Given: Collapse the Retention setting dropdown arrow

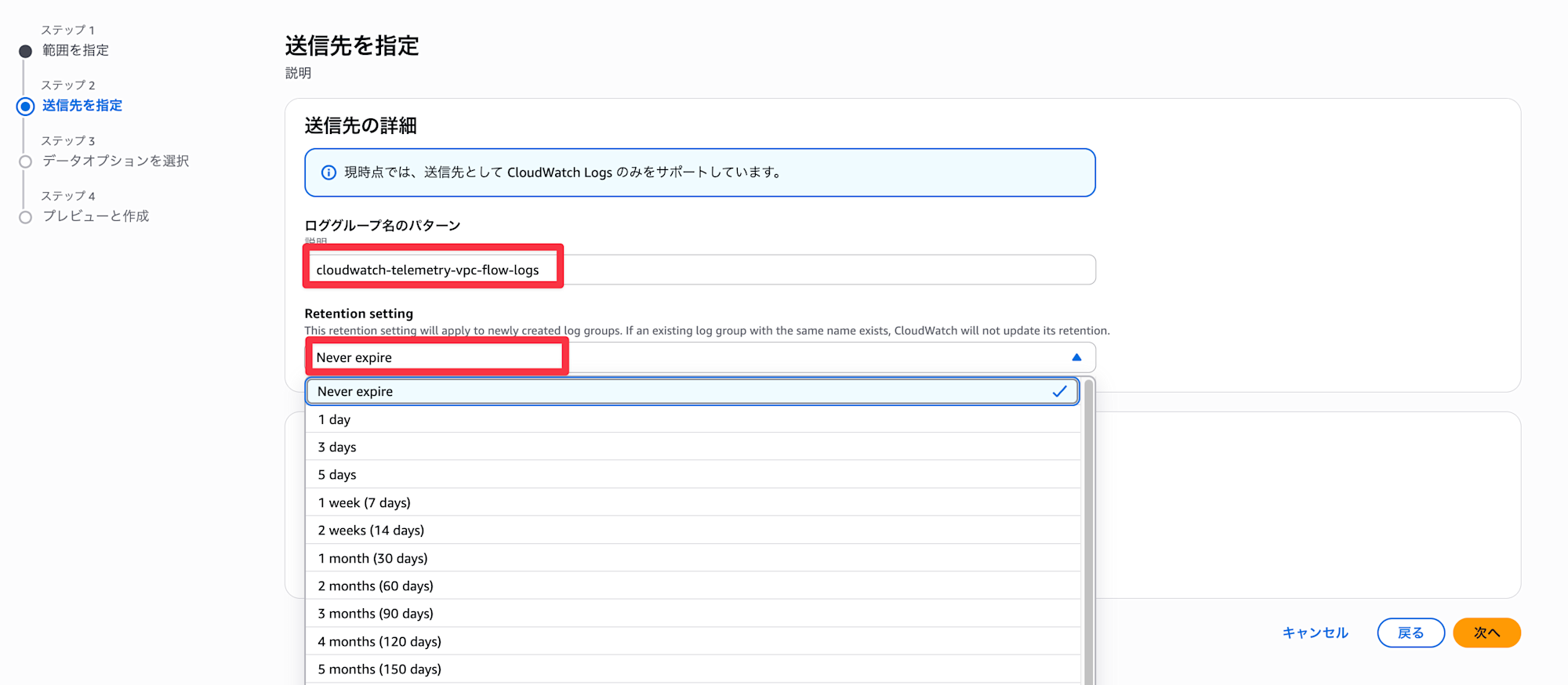Looking at the screenshot, I should 1076,357.
